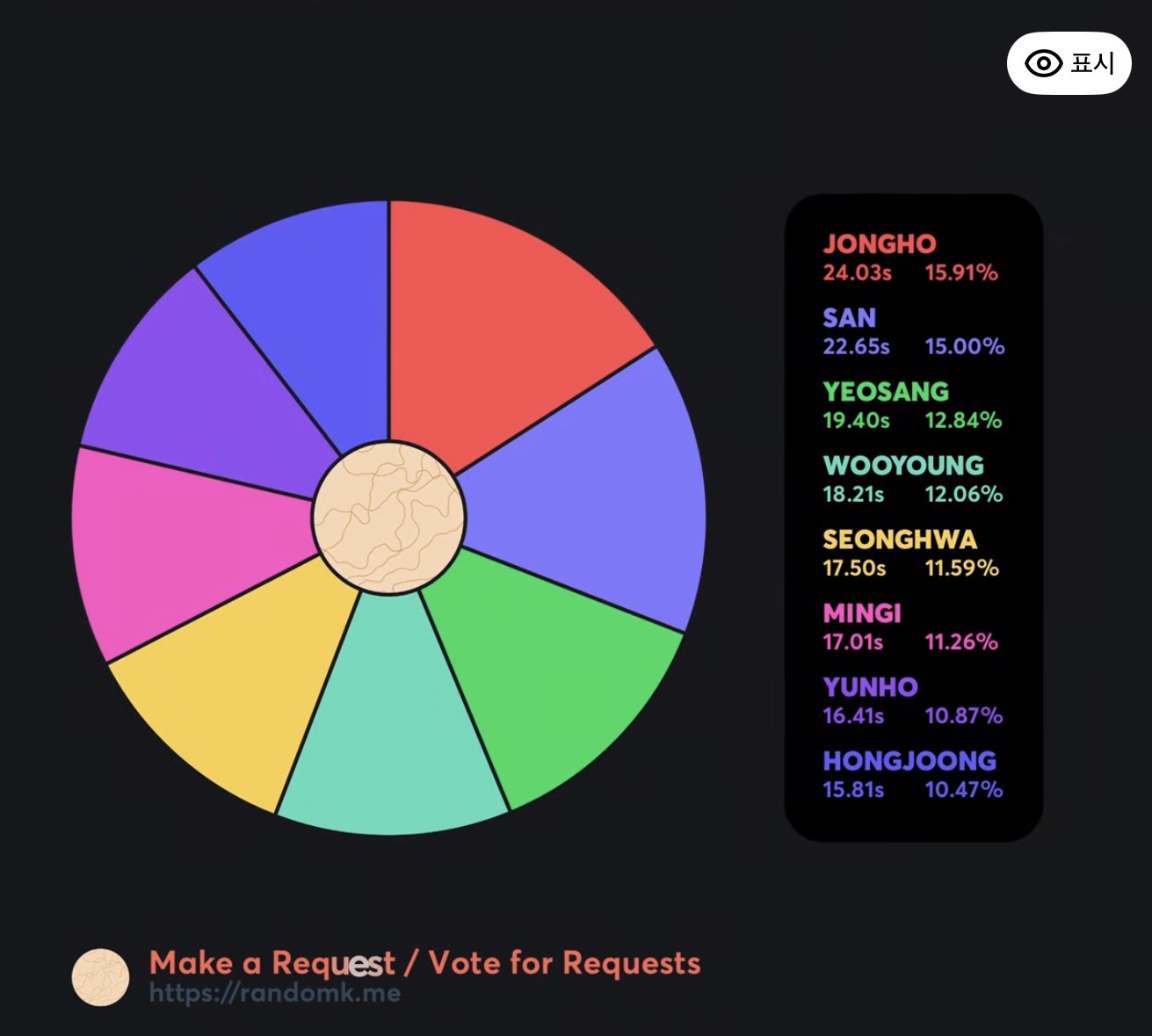Click the YEOSANG legend name
This screenshot has height=1036, width=1152.
(x=886, y=392)
